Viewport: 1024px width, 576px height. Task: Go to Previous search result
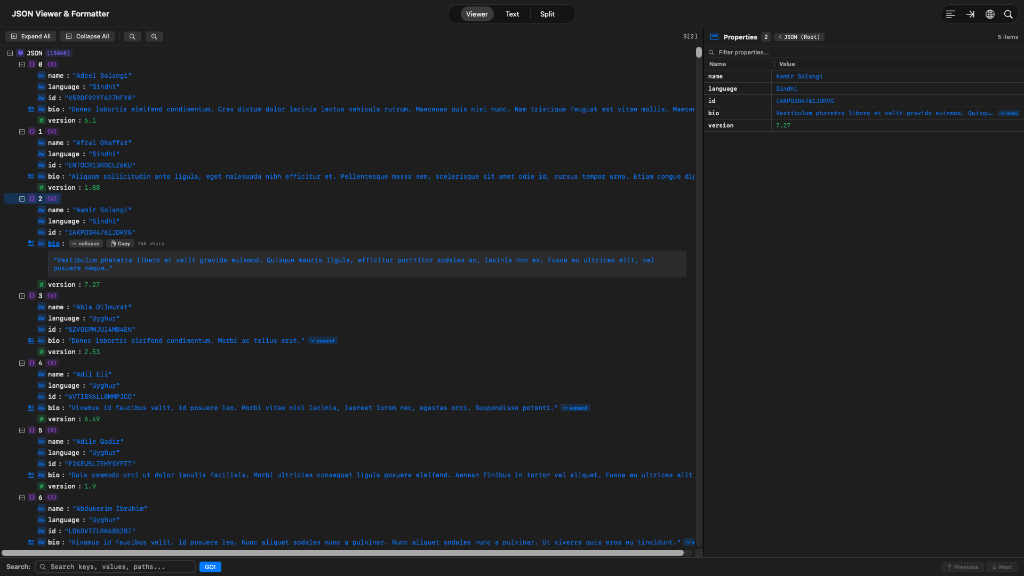tap(963, 567)
